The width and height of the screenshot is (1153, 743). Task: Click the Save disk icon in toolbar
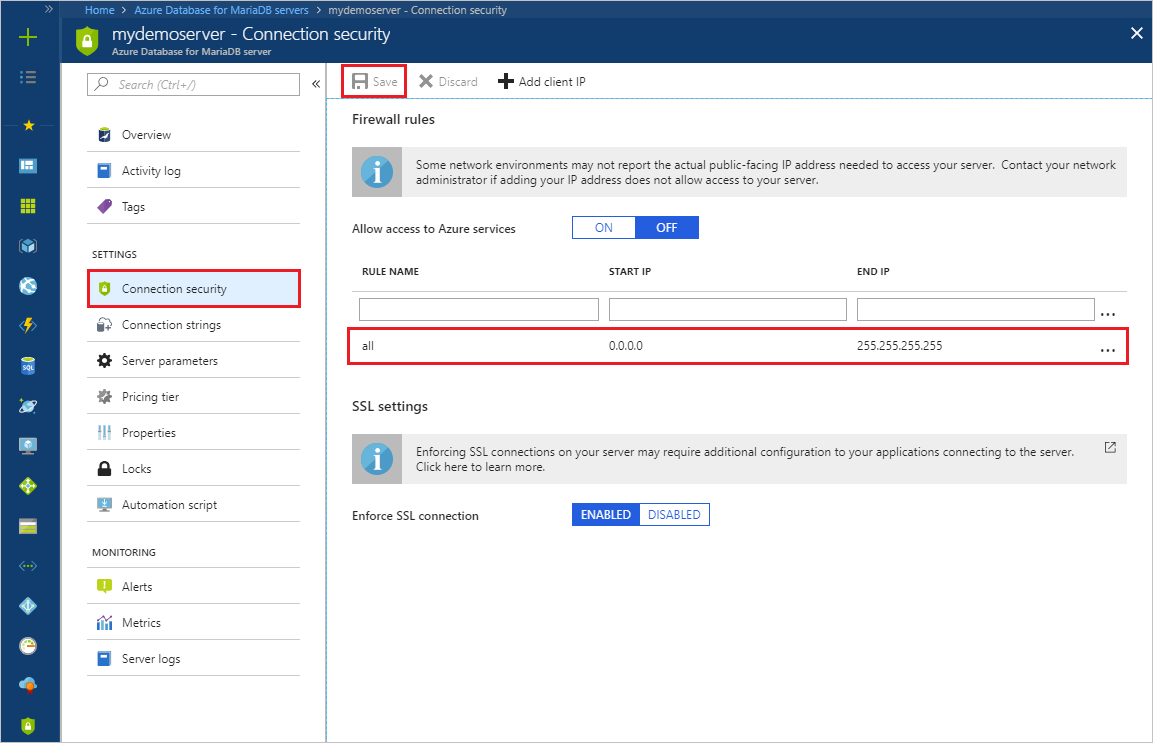click(360, 82)
